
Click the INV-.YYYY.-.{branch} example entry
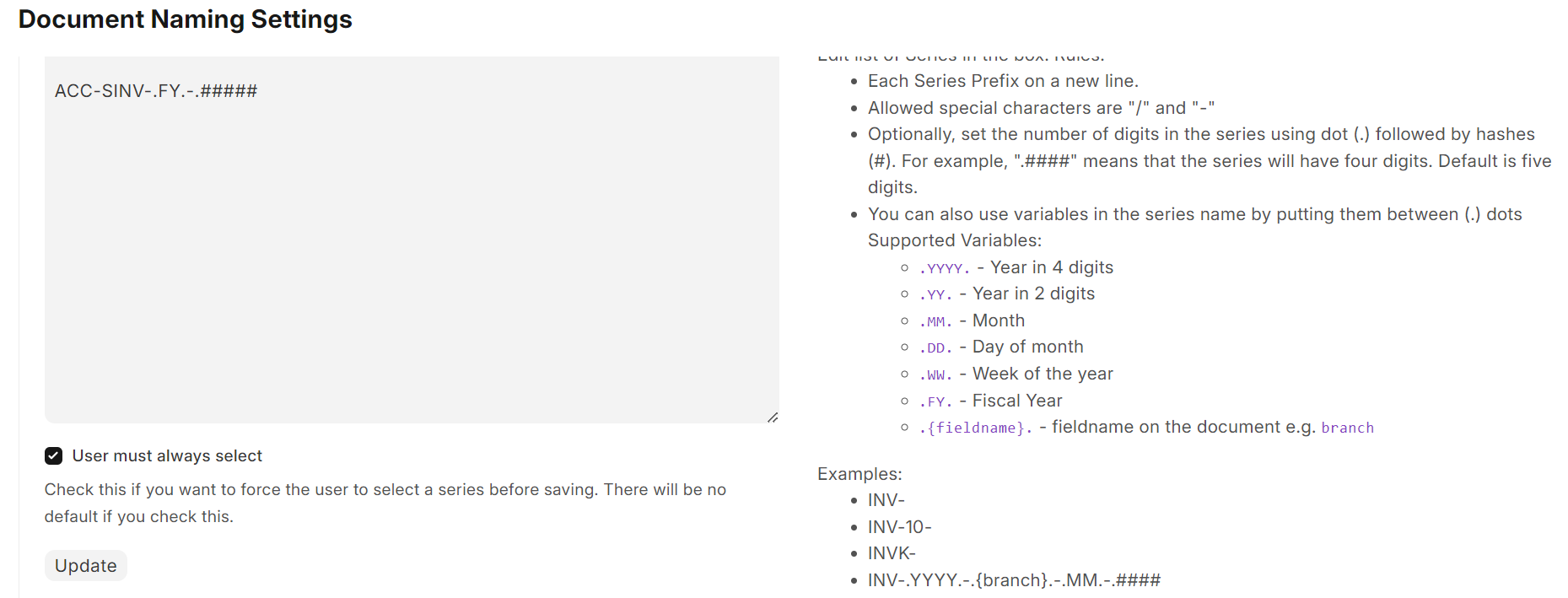click(x=1015, y=580)
